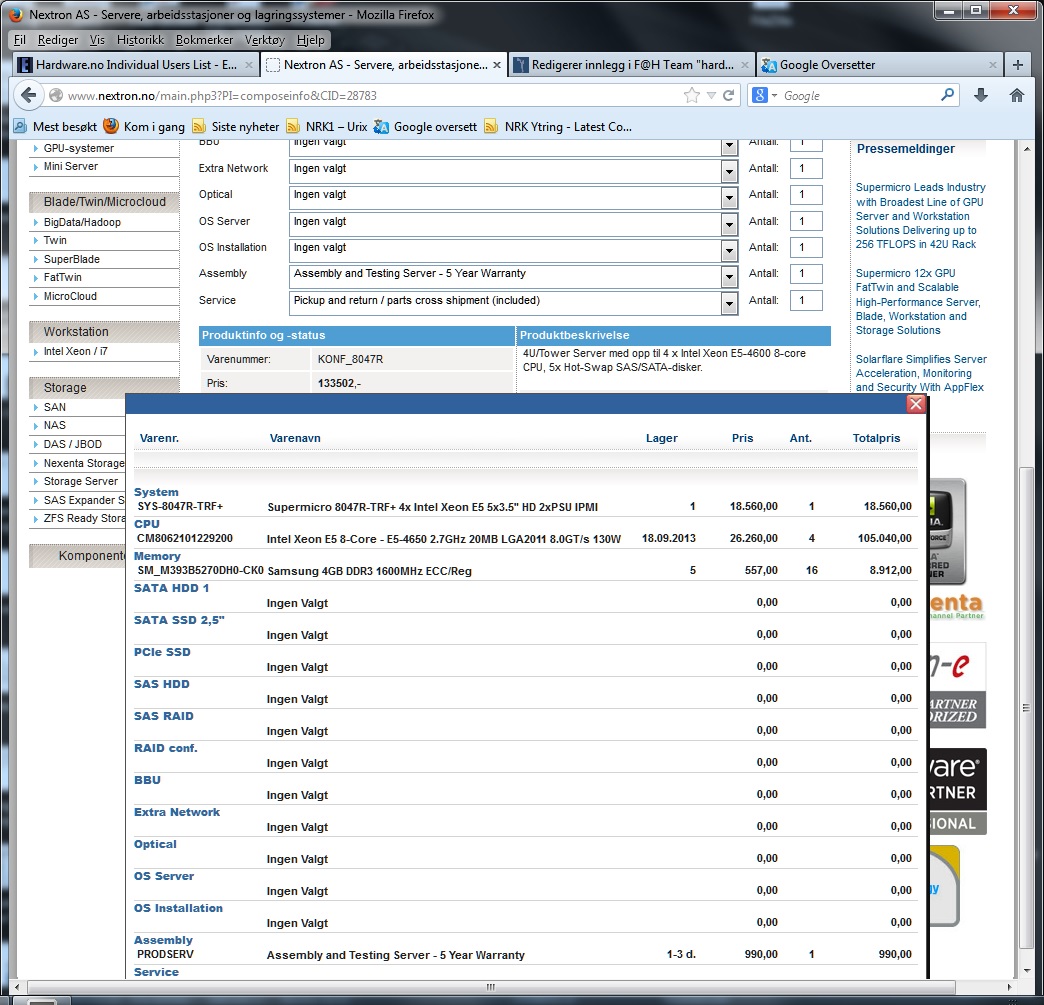Open a new tab with the plus button
The width and height of the screenshot is (1044, 1005).
[x=1017, y=65]
